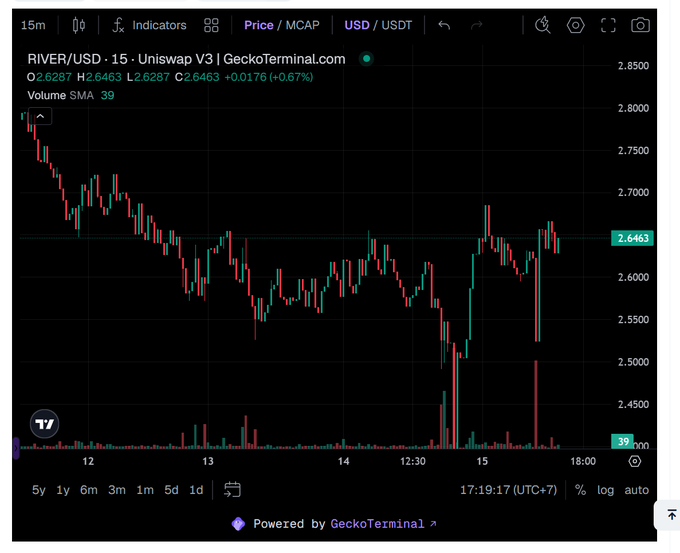The image size is (680, 553).
Task: Click the 12:30 time axis label
Action: 412,461
